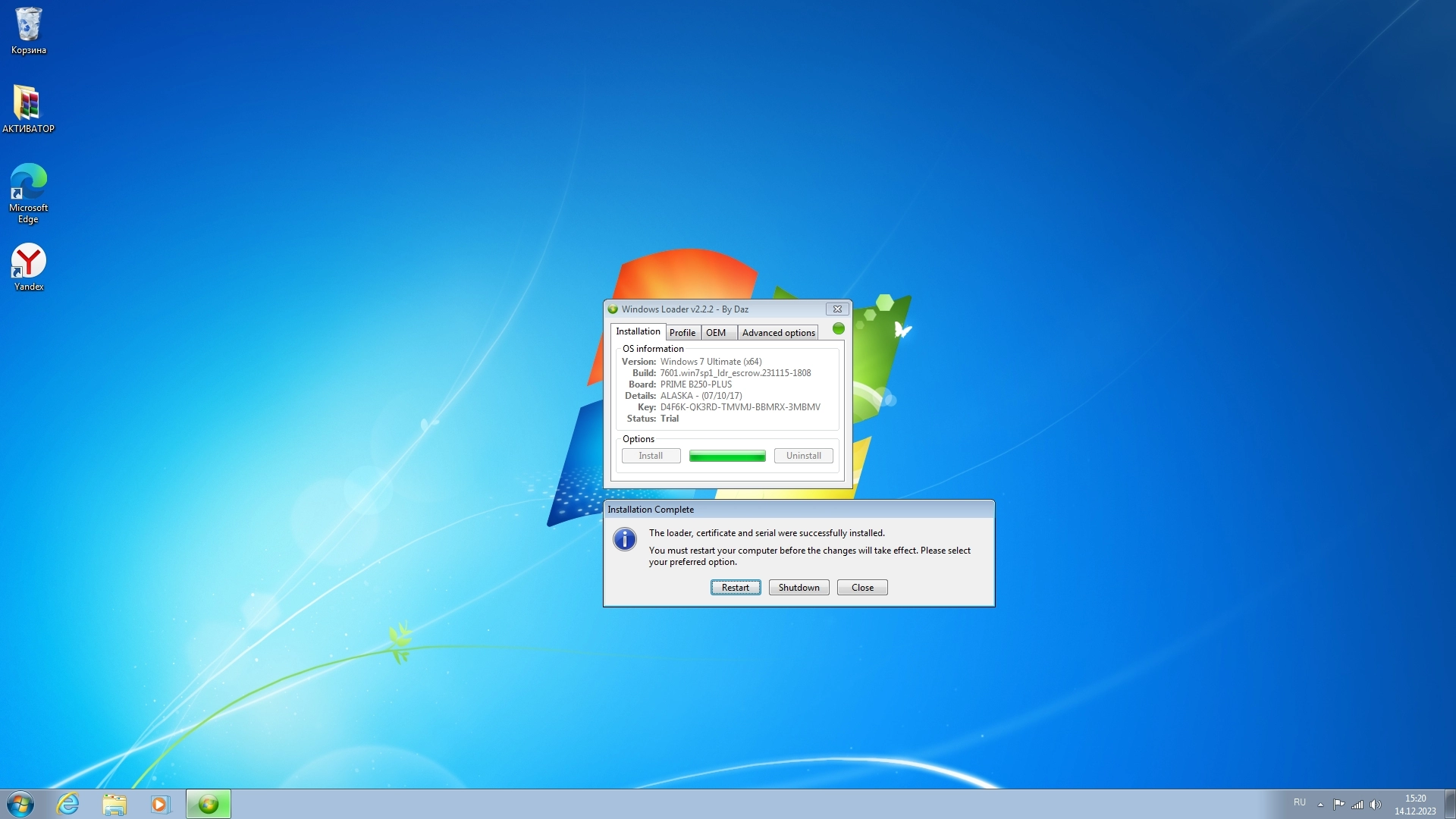Screen dimensions: 1456x819
Task: Open the Action Center flag tray icon
Action: (1339, 805)
